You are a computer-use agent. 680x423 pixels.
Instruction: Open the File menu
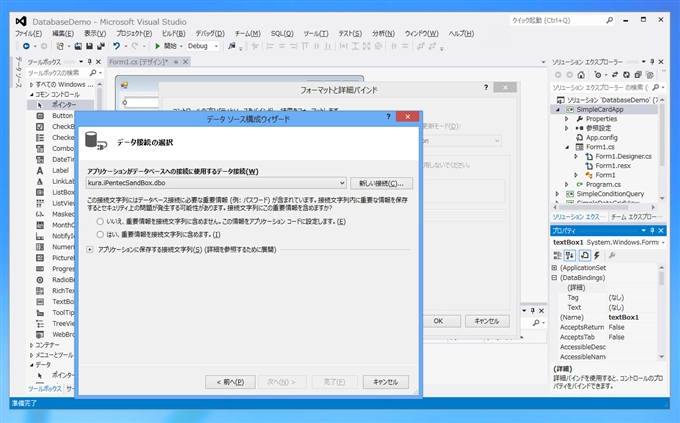29,33
